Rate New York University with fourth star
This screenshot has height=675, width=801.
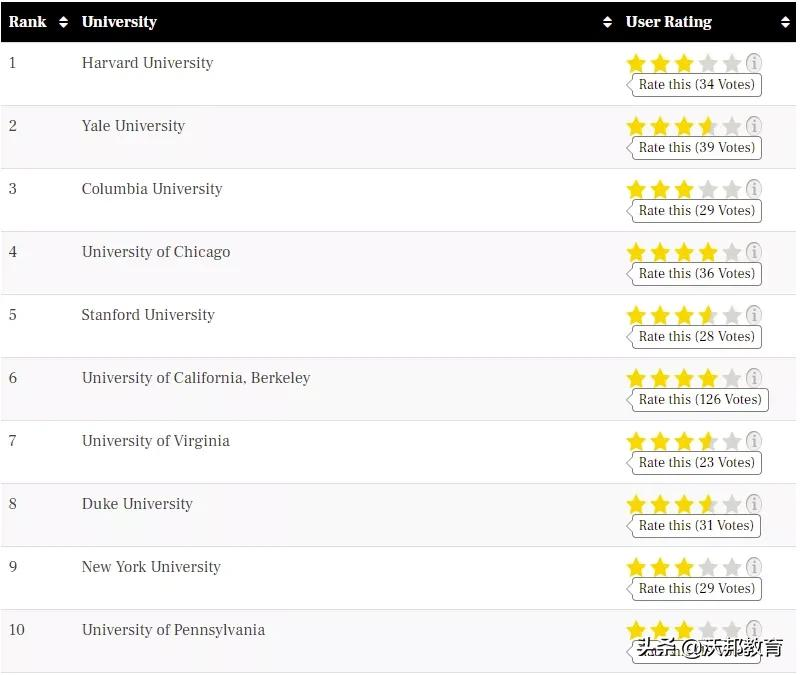(x=708, y=568)
